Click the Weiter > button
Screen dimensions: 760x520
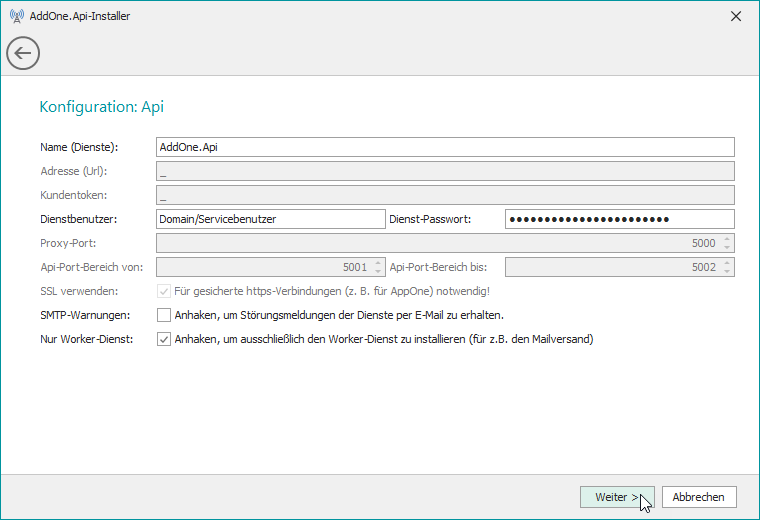pyautogui.click(x=617, y=497)
